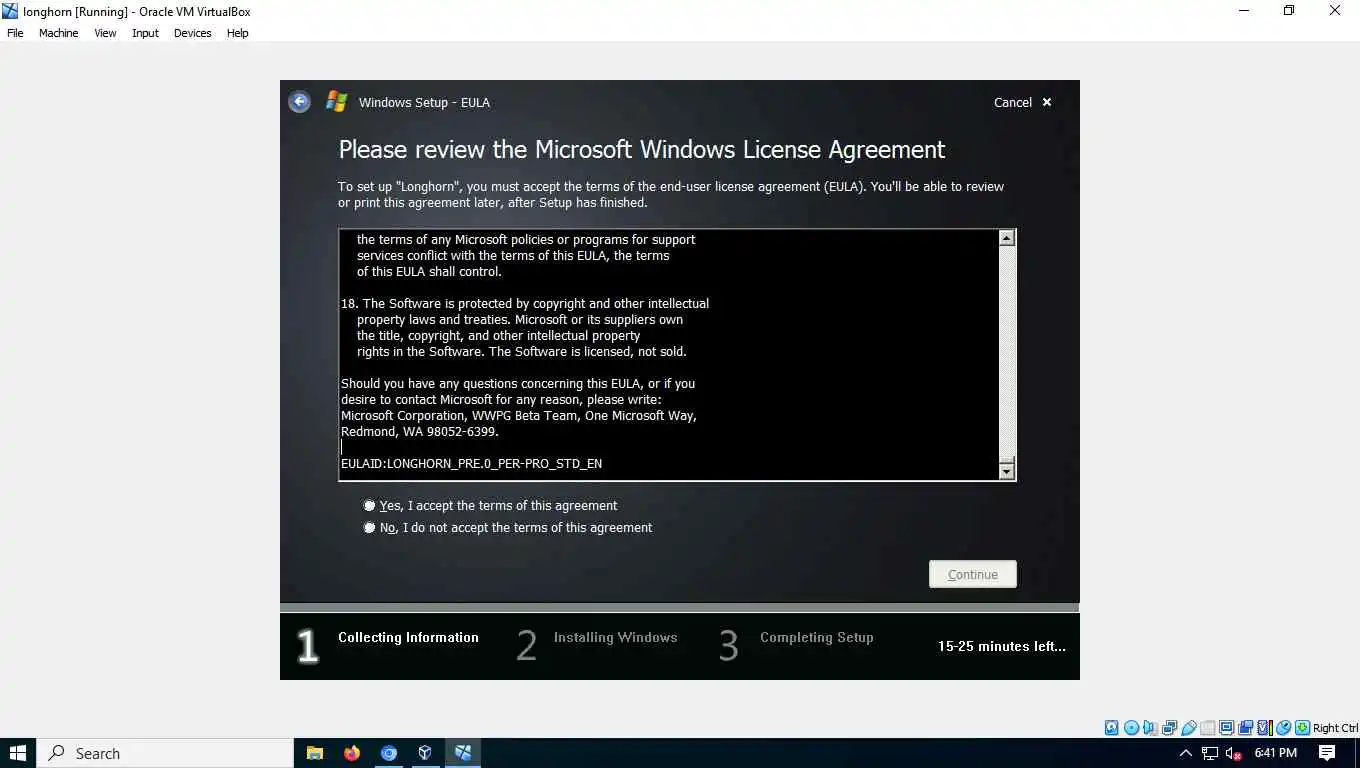Image resolution: width=1360 pixels, height=768 pixels.
Task: Click the Right Ctrl host key label
Action: click(x=1335, y=728)
